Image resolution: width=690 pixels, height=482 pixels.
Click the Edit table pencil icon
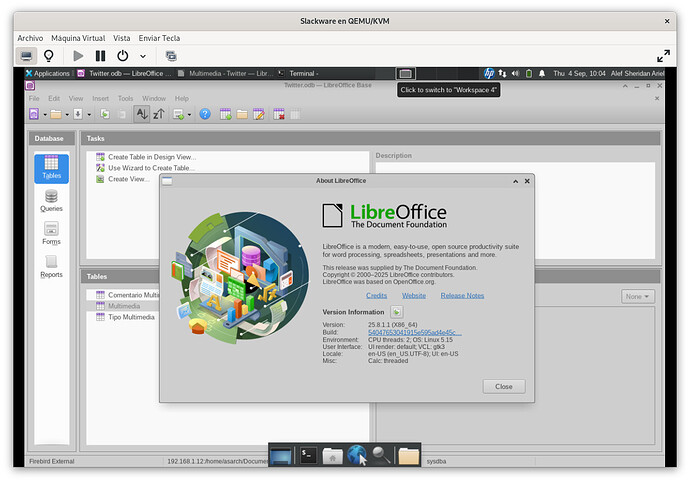(259, 114)
